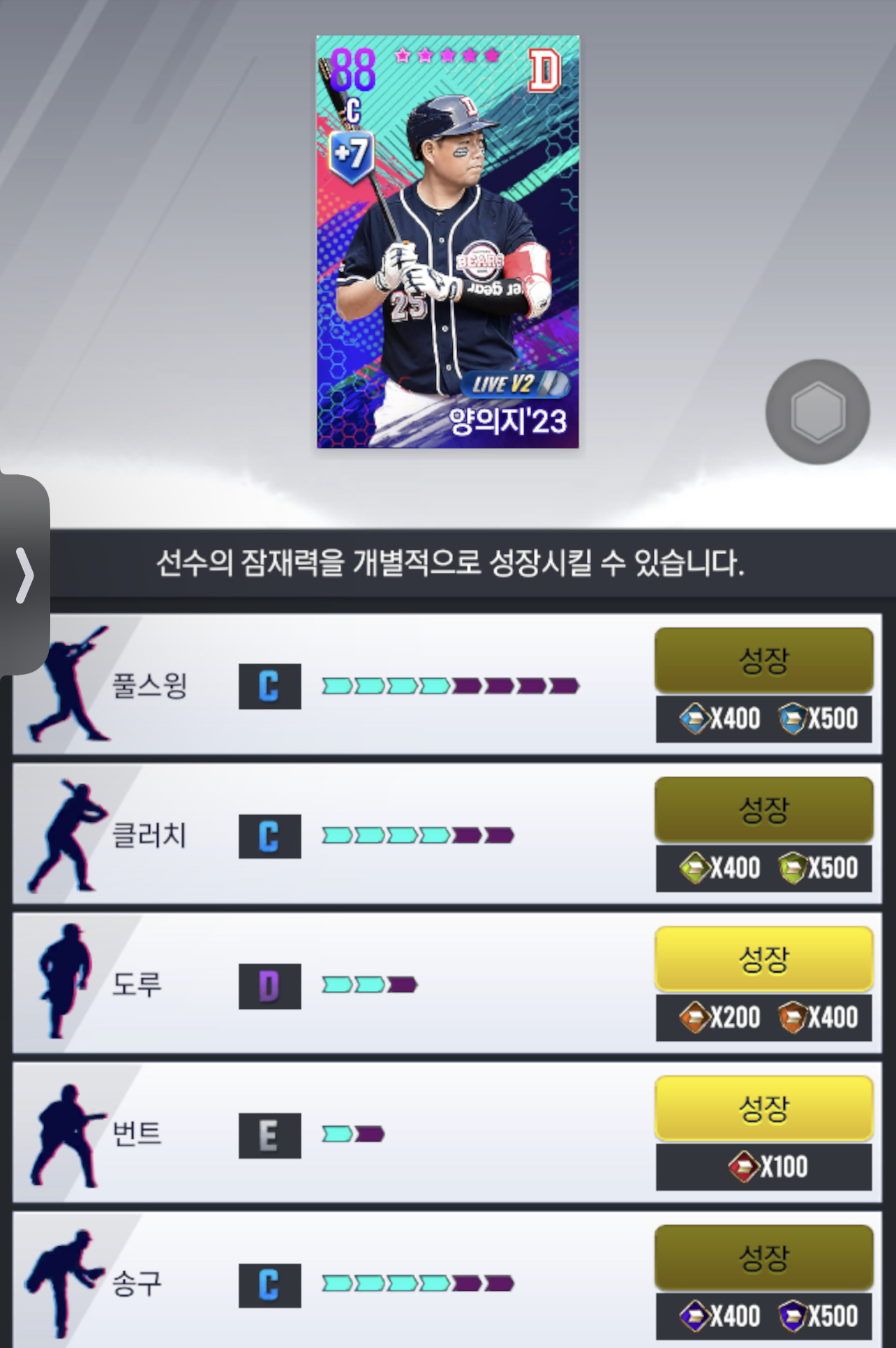Tap the gray hexagon round button

click(817, 412)
